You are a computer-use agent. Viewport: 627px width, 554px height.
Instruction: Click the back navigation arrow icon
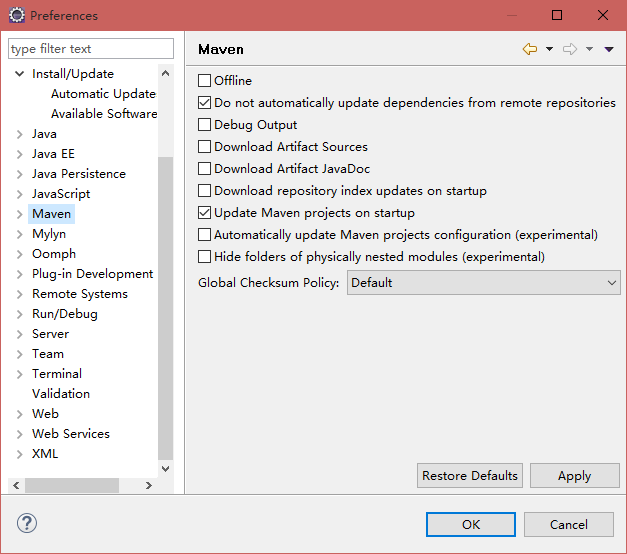pos(530,49)
